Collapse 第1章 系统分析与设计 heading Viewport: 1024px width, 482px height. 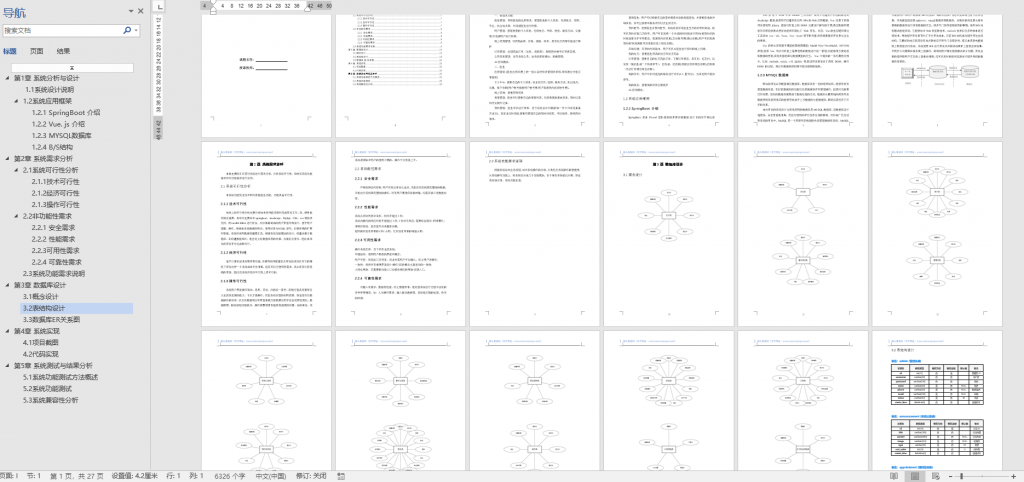coord(7,78)
